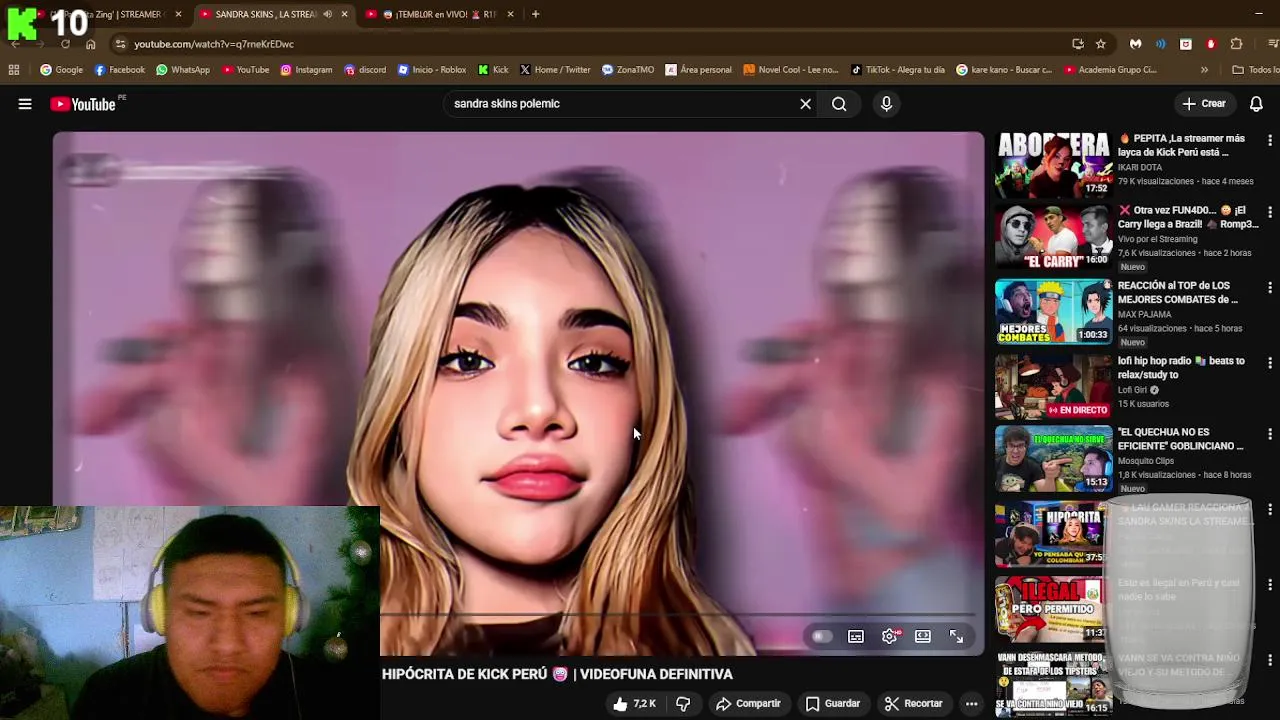Open the discord bookmark
Viewport: 1280px width, 720px height.
point(364,70)
